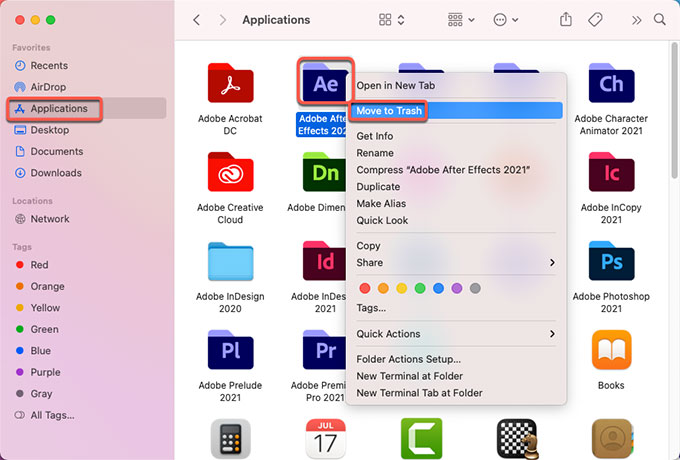Open the Action ellipsis dropdown menu

[x=506, y=20]
